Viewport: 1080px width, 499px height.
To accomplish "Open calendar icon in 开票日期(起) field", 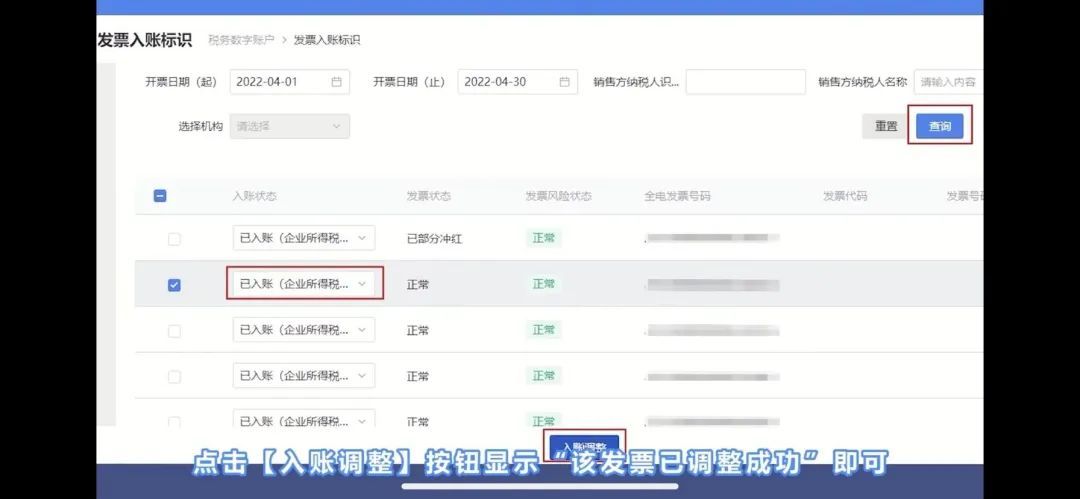I will 336,82.
